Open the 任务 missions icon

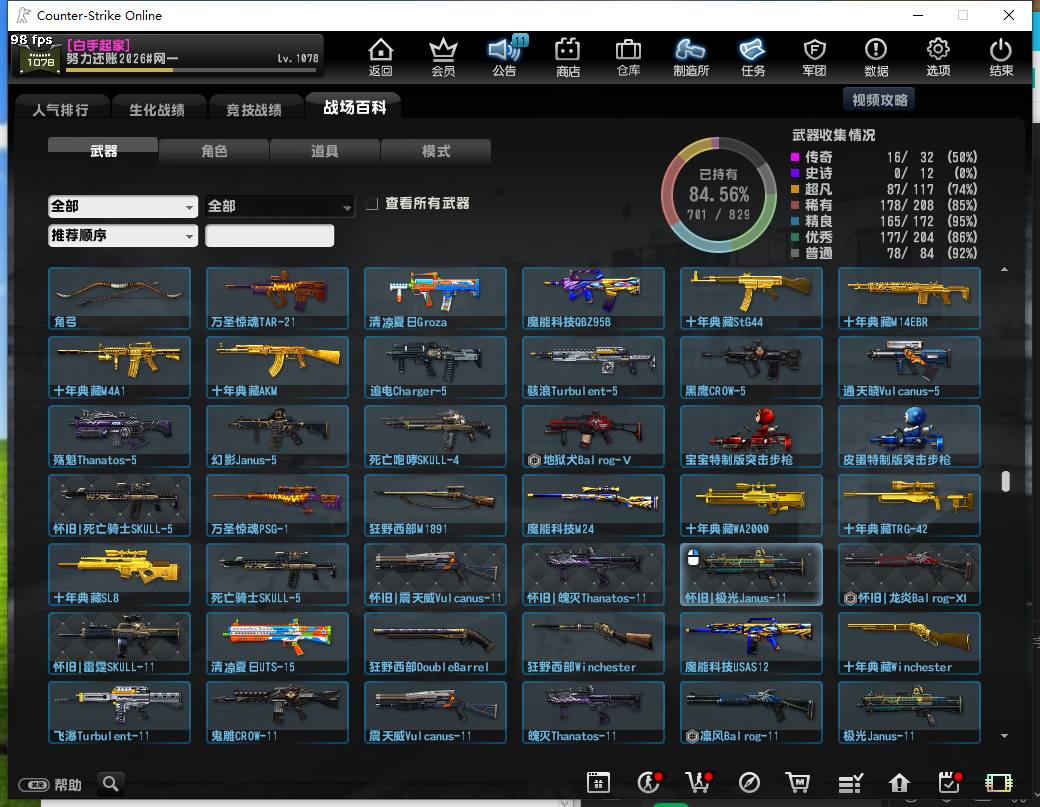753,57
